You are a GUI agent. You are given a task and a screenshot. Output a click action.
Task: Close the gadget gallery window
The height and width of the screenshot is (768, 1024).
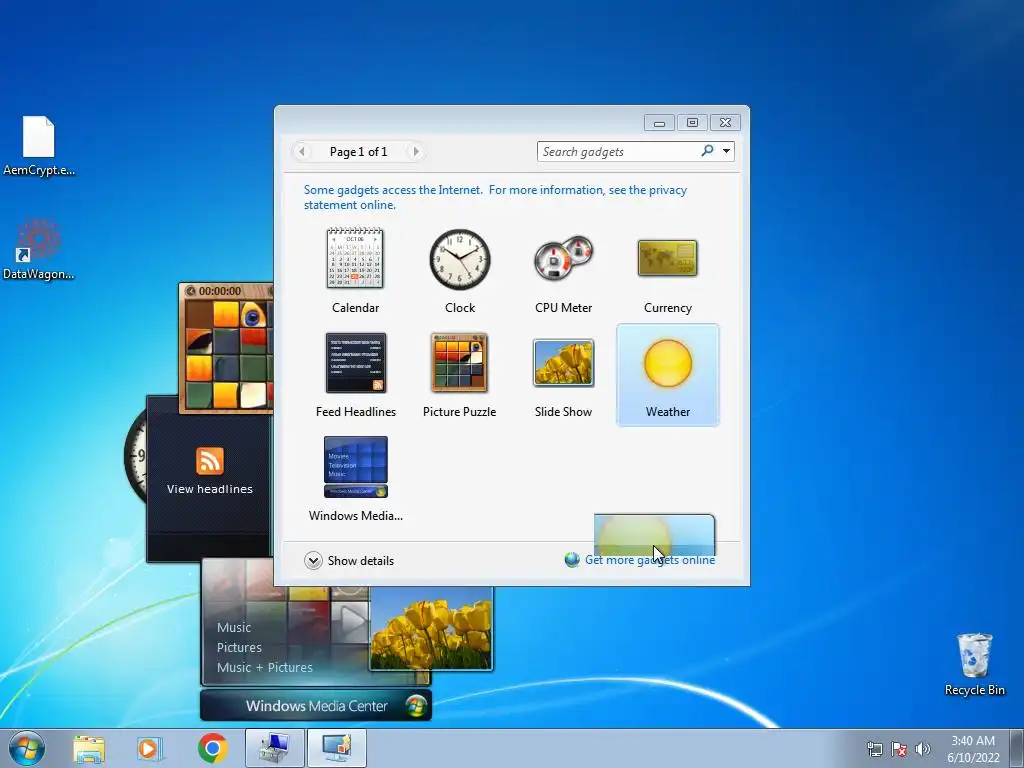tap(725, 123)
